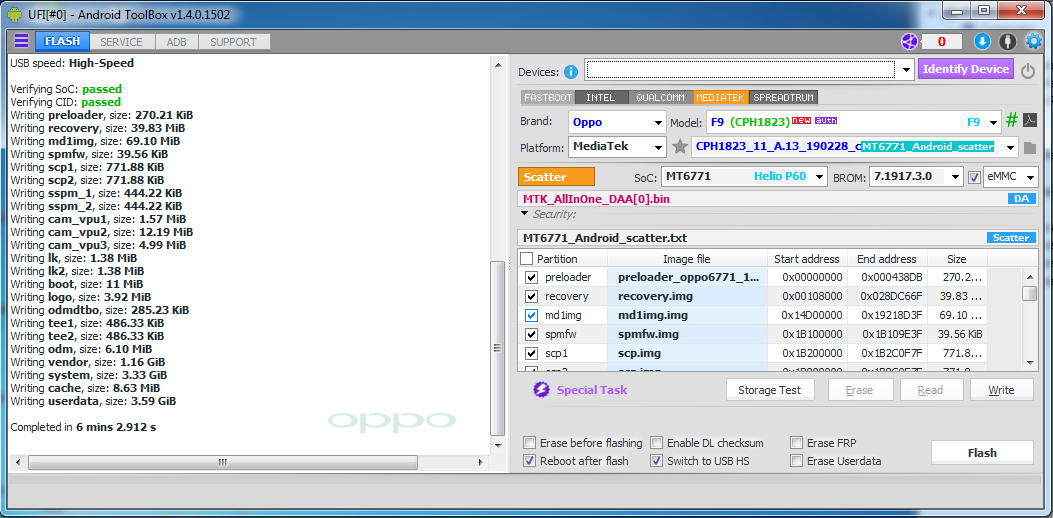Toggle the checkbox next to eMMC
Screen dimensions: 1053x518
point(974,177)
